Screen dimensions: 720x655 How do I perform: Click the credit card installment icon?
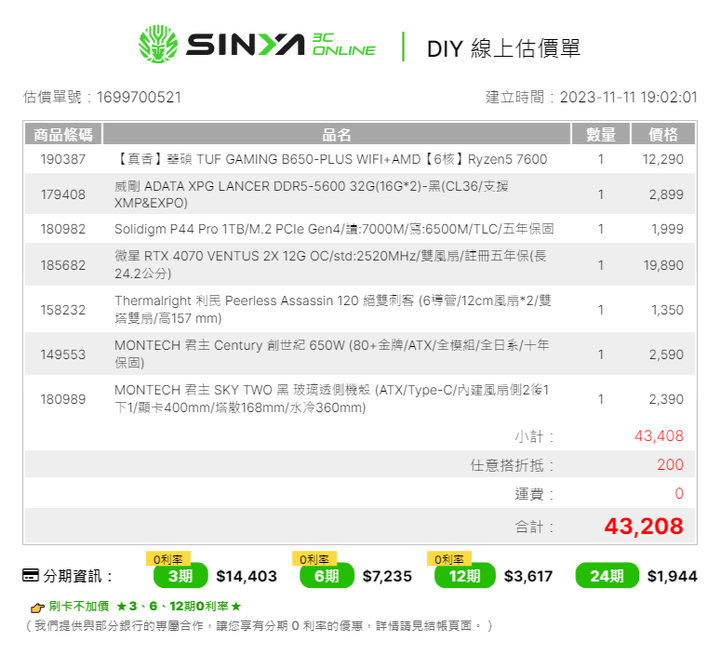pos(30,575)
